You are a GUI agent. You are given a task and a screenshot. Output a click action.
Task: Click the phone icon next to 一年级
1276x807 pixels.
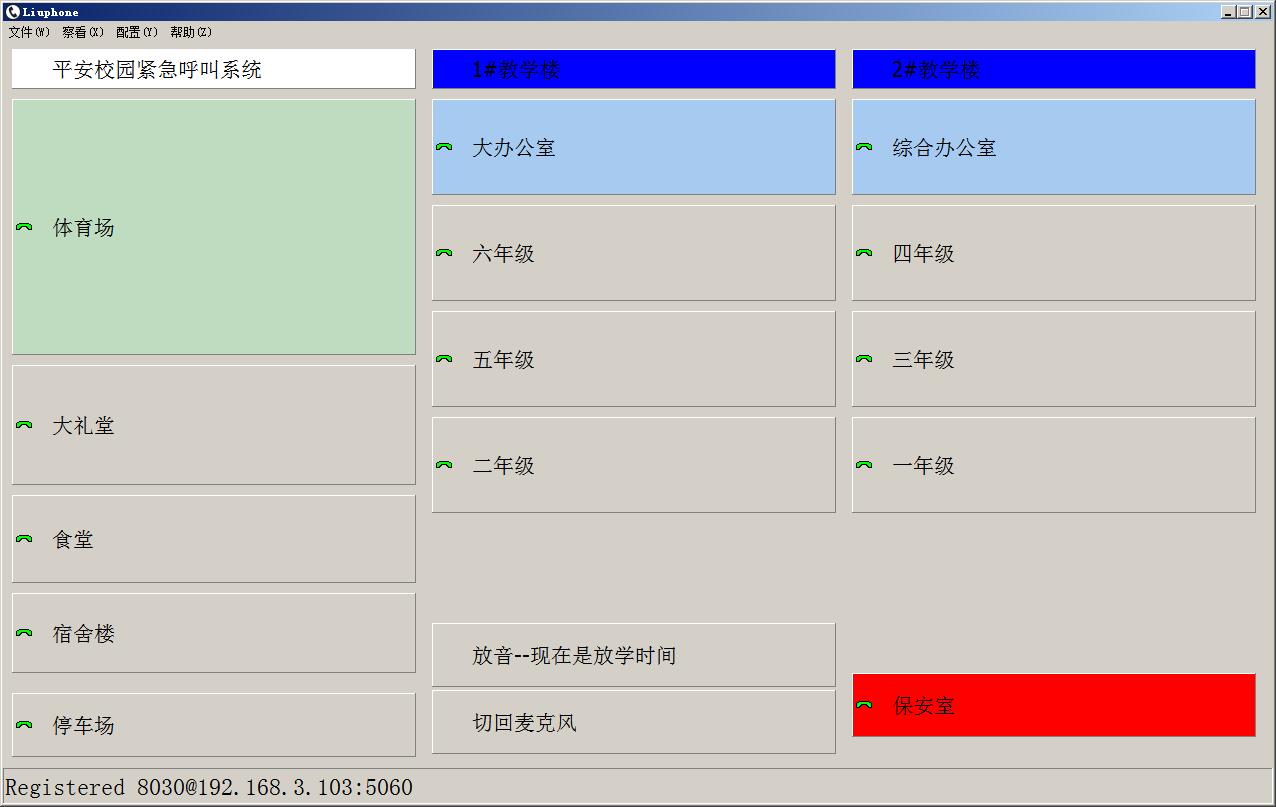tap(864, 465)
